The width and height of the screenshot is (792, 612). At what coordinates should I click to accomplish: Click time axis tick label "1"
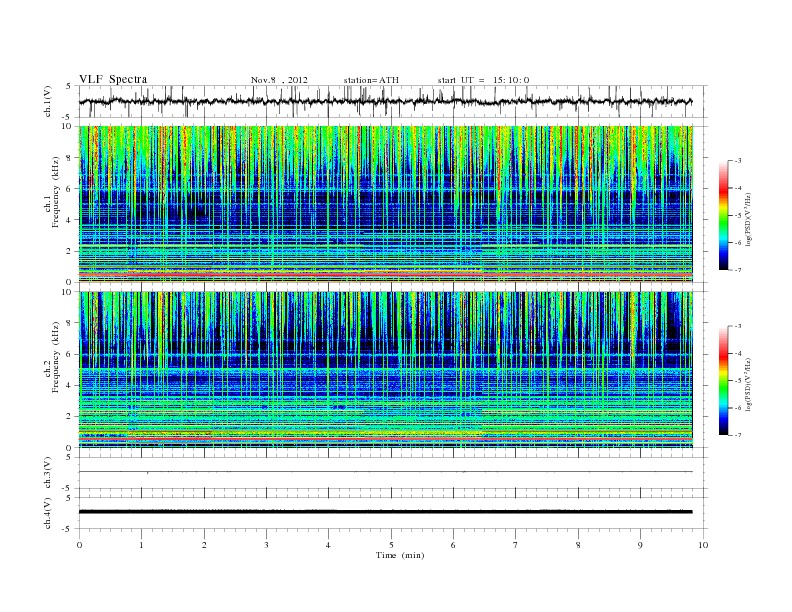(x=141, y=545)
